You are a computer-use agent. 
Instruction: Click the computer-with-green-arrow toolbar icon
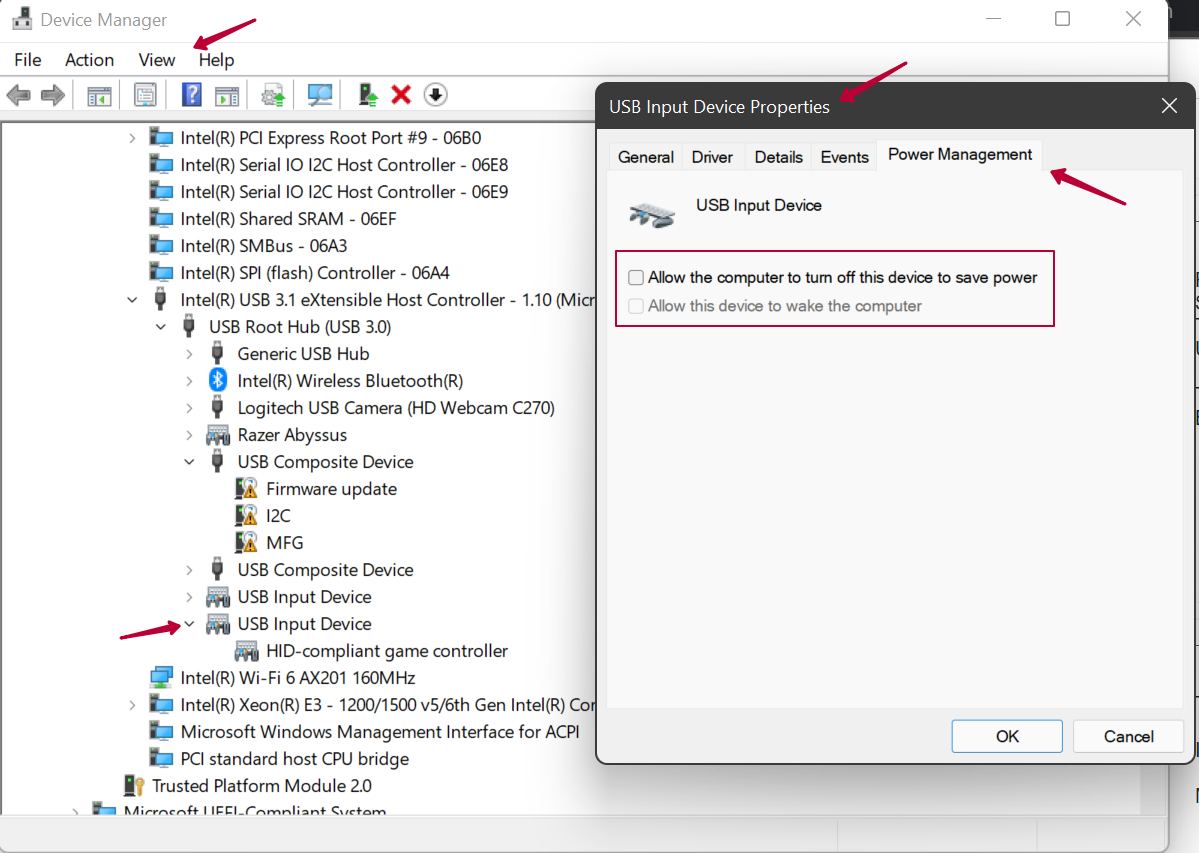[x=368, y=95]
